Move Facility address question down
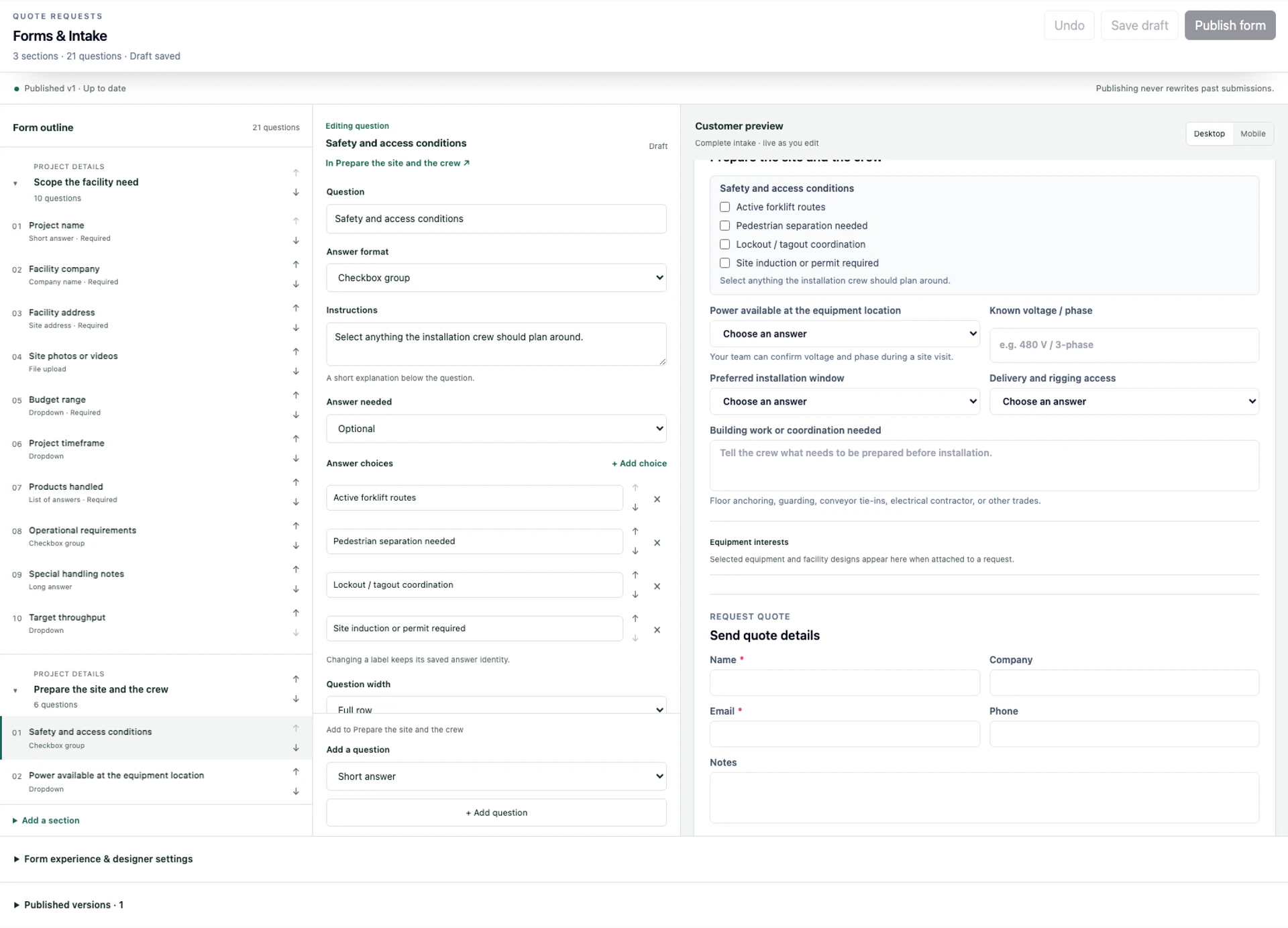This screenshot has width=1288, height=928. coord(296,328)
